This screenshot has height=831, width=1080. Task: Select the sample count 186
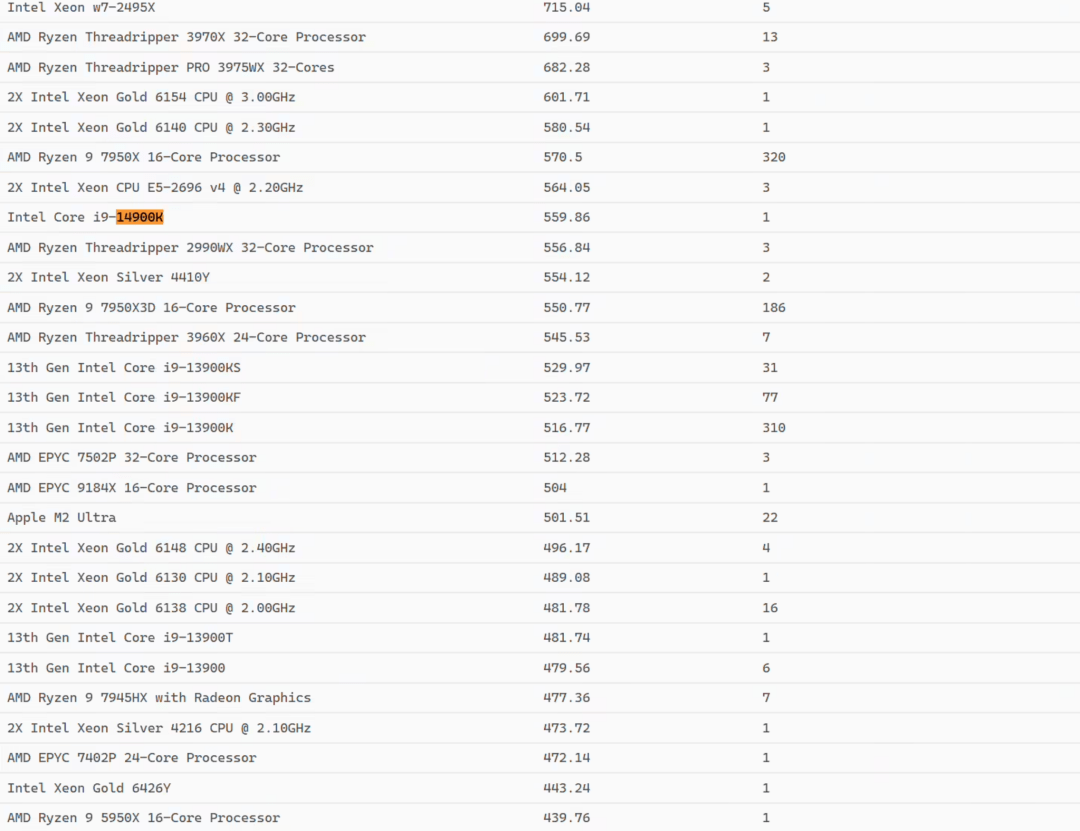tap(774, 307)
